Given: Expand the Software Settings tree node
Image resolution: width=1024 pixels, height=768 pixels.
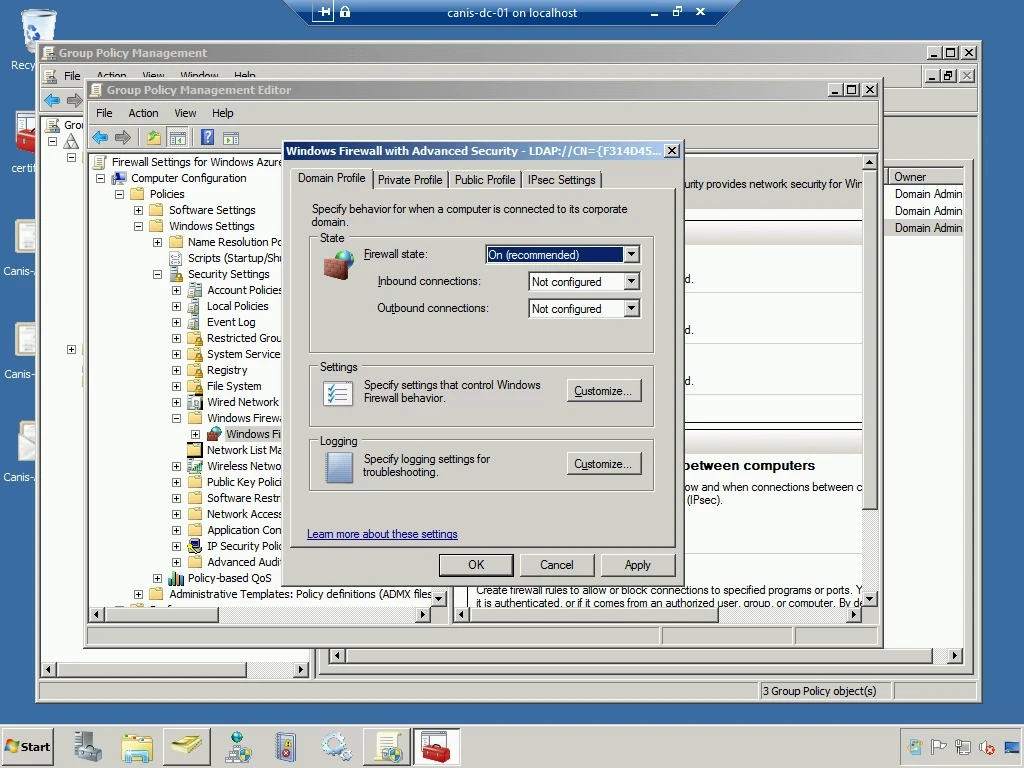Looking at the screenshot, I should point(139,210).
